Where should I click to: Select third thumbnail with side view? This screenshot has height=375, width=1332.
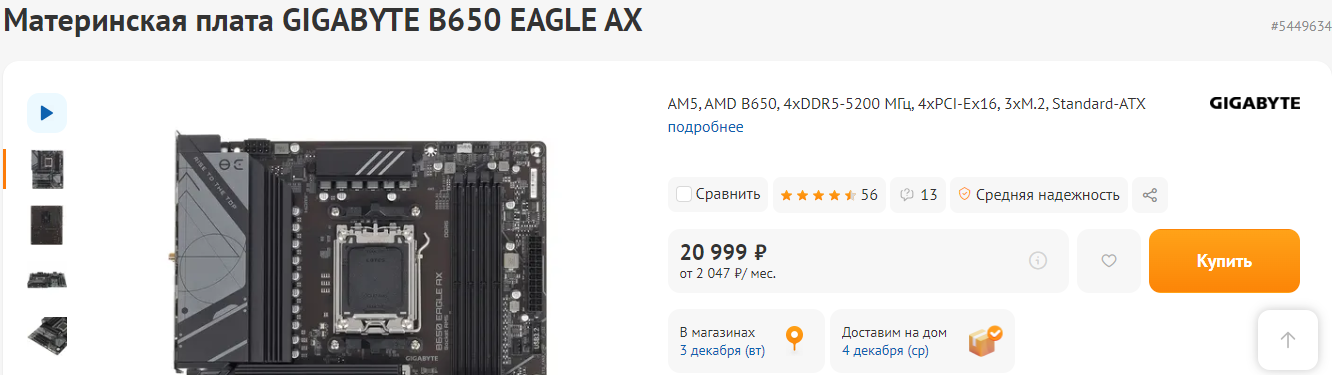(x=47, y=279)
